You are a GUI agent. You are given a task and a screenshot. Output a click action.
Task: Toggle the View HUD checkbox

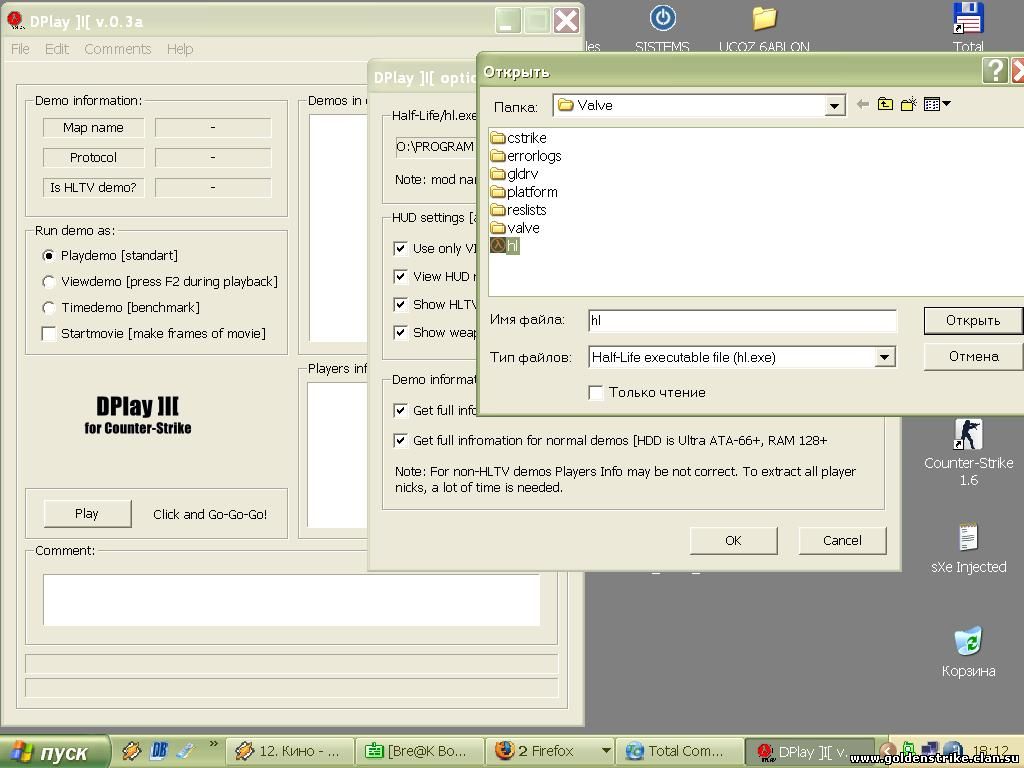click(x=400, y=276)
